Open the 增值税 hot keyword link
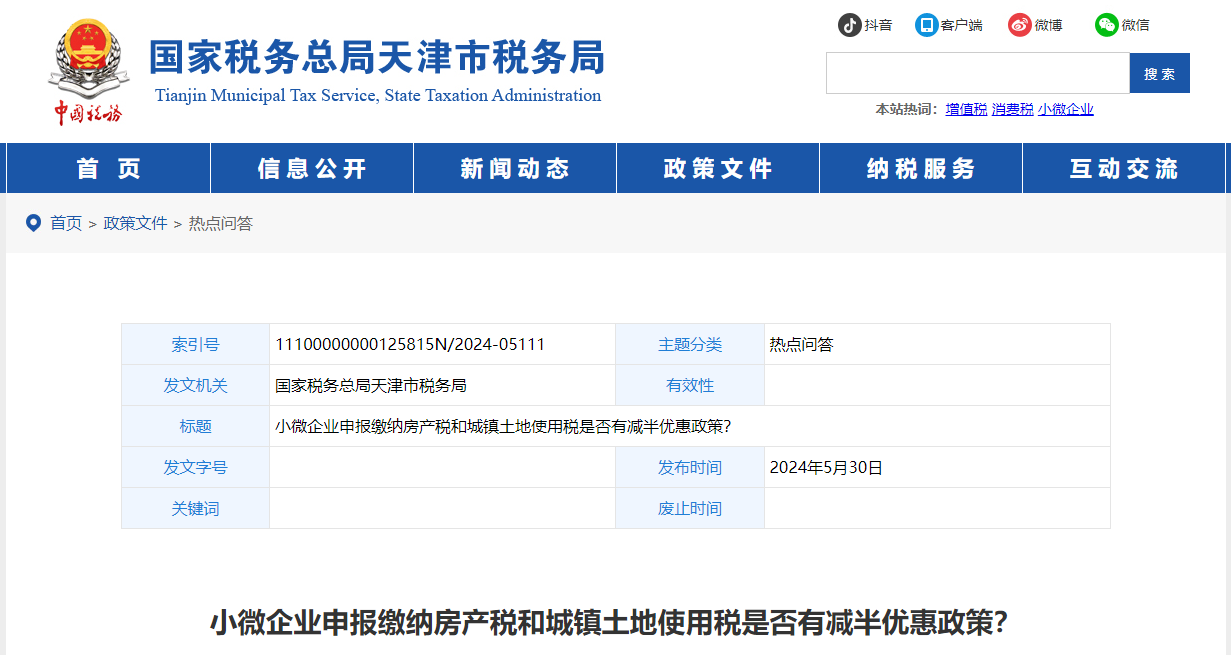This screenshot has width=1231, height=655. [x=966, y=109]
